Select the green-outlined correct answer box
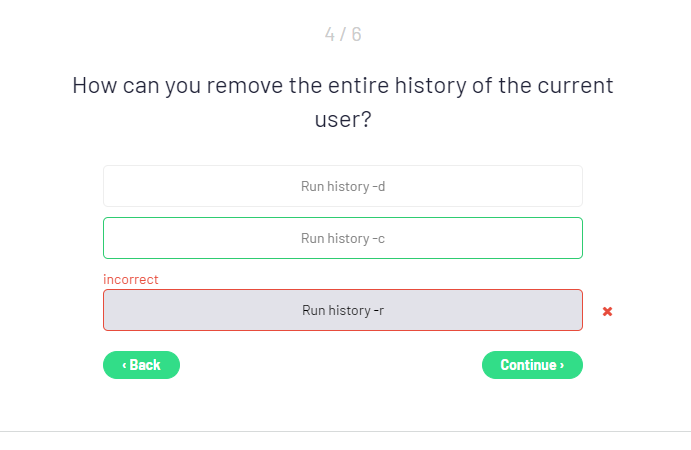691x450 pixels. [x=342, y=238]
